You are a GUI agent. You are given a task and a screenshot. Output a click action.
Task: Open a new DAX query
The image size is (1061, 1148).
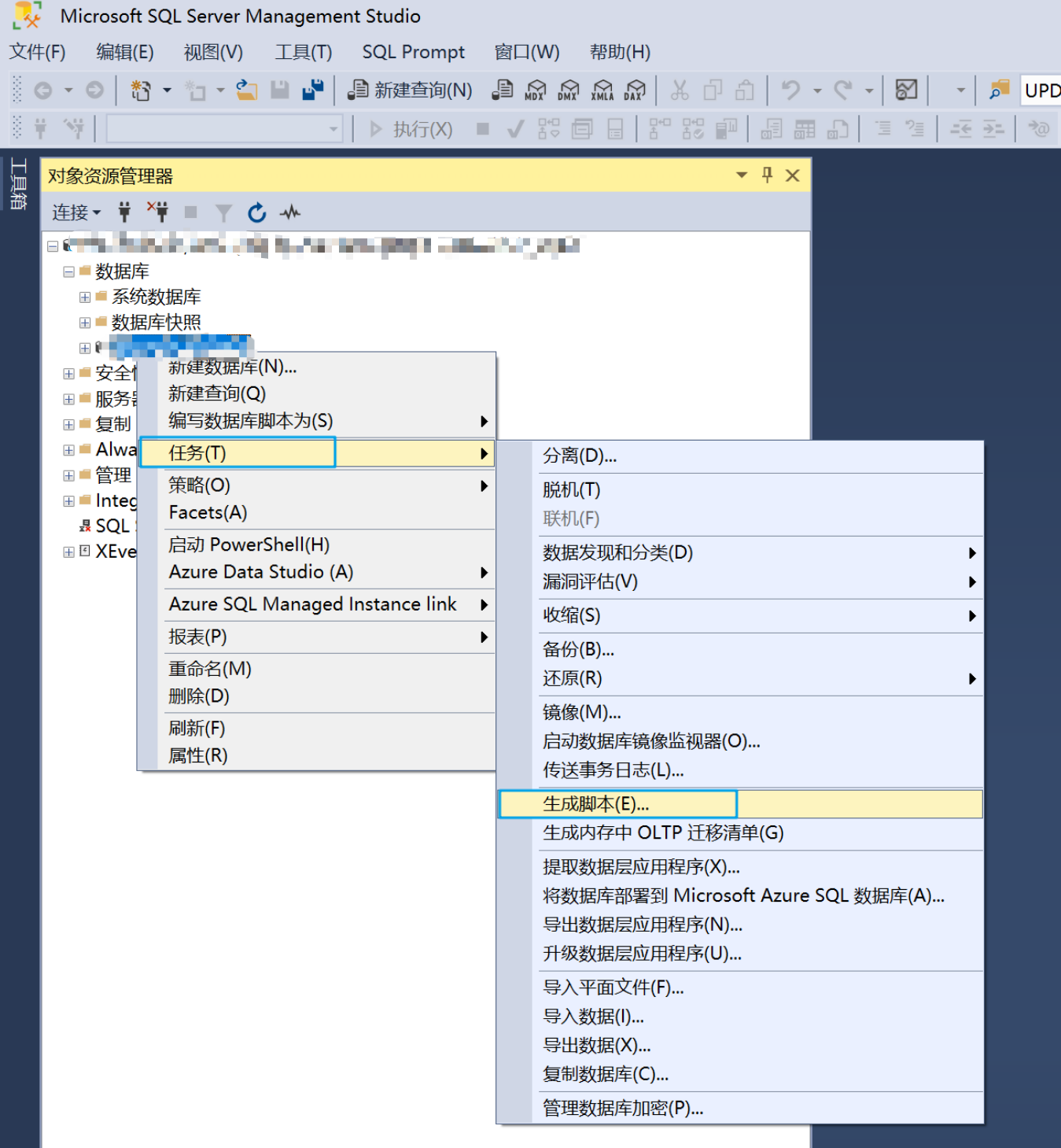tap(635, 90)
